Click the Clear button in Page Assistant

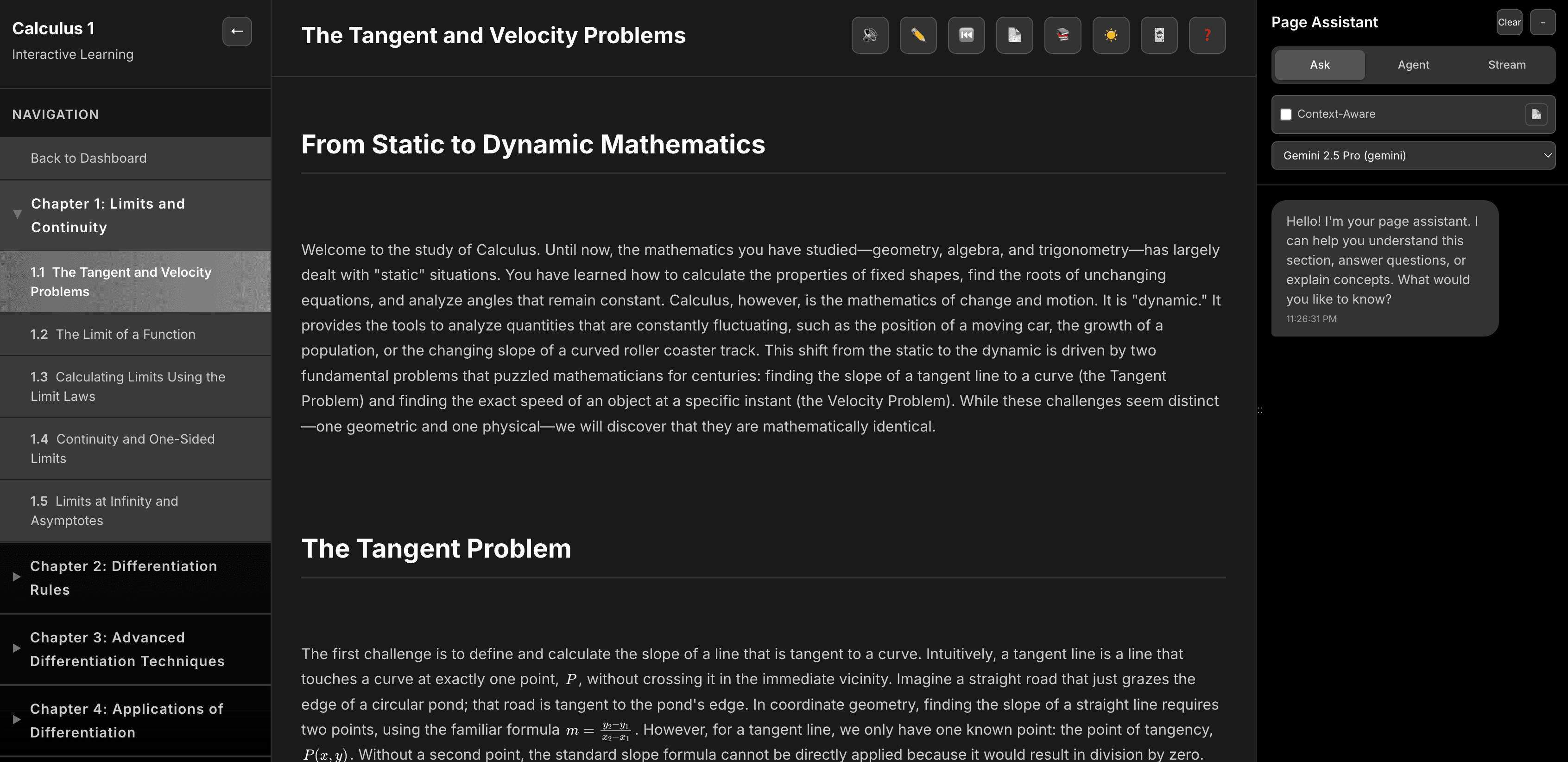pyautogui.click(x=1509, y=23)
